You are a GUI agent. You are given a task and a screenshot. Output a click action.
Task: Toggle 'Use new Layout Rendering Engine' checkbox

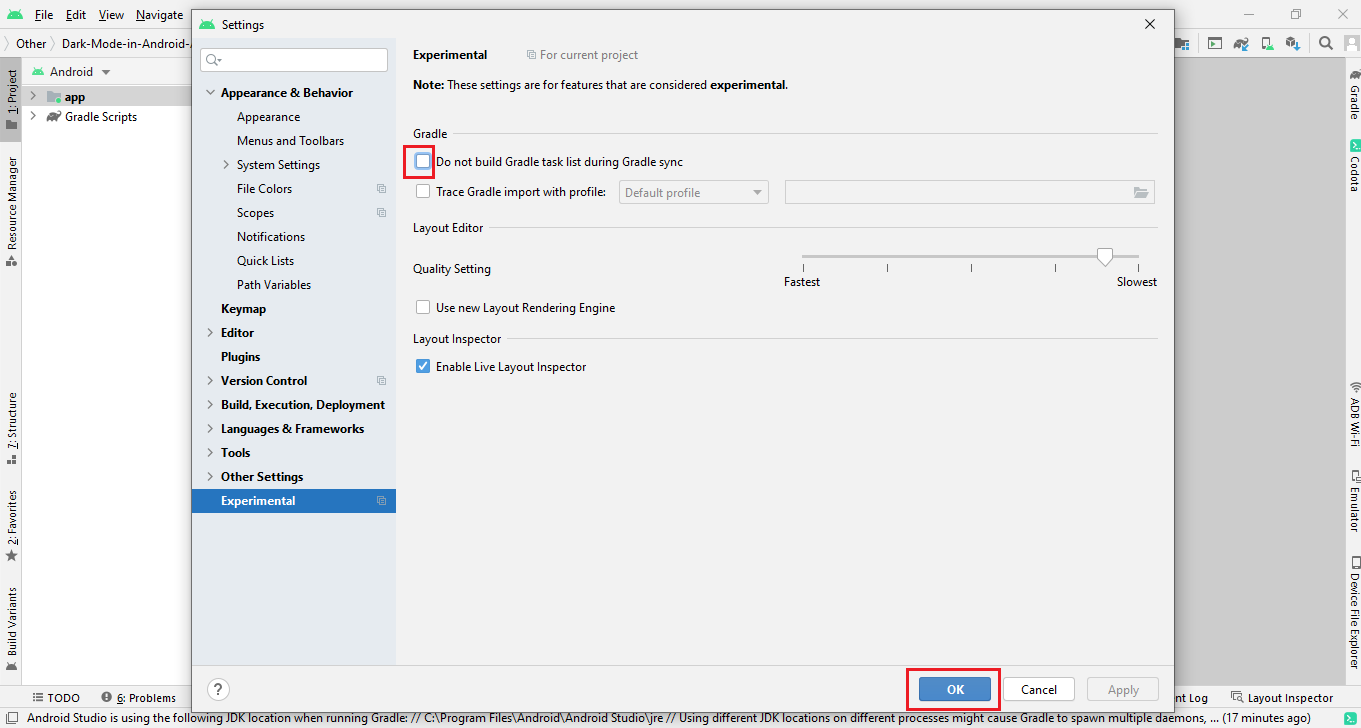coord(423,308)
